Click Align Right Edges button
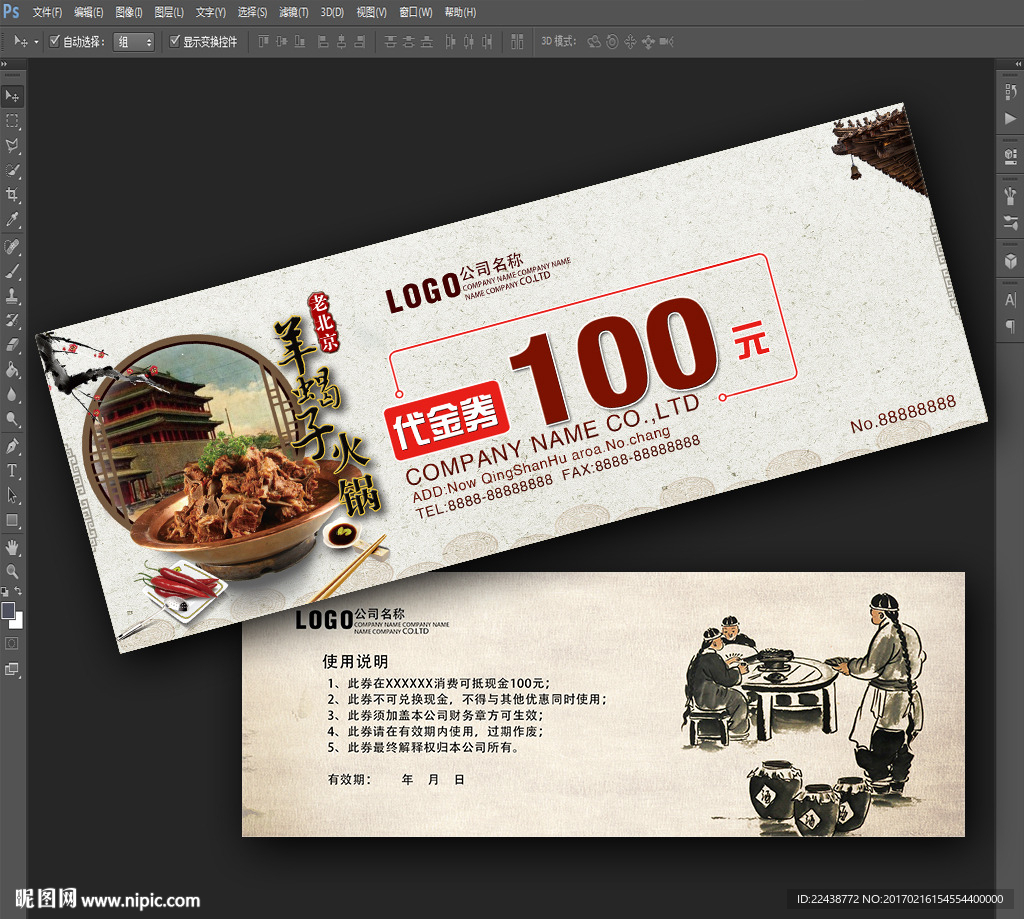The height and width of the screenshot is (919, 1024). pyautogui.click(x=359, y=42)
